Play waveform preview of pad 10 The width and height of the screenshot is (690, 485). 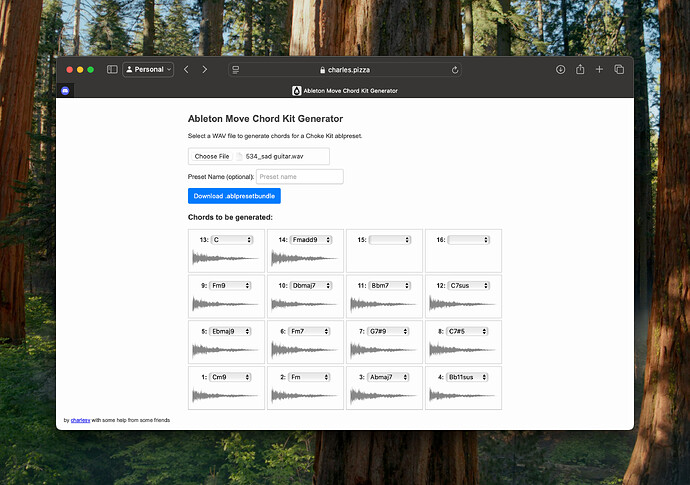(305, 304)
